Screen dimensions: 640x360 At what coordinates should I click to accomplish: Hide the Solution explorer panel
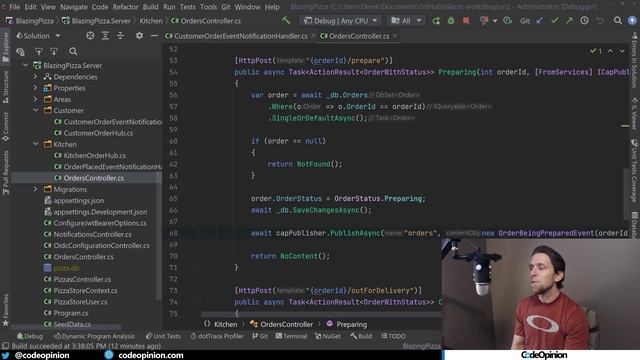[x=154, y=36]
